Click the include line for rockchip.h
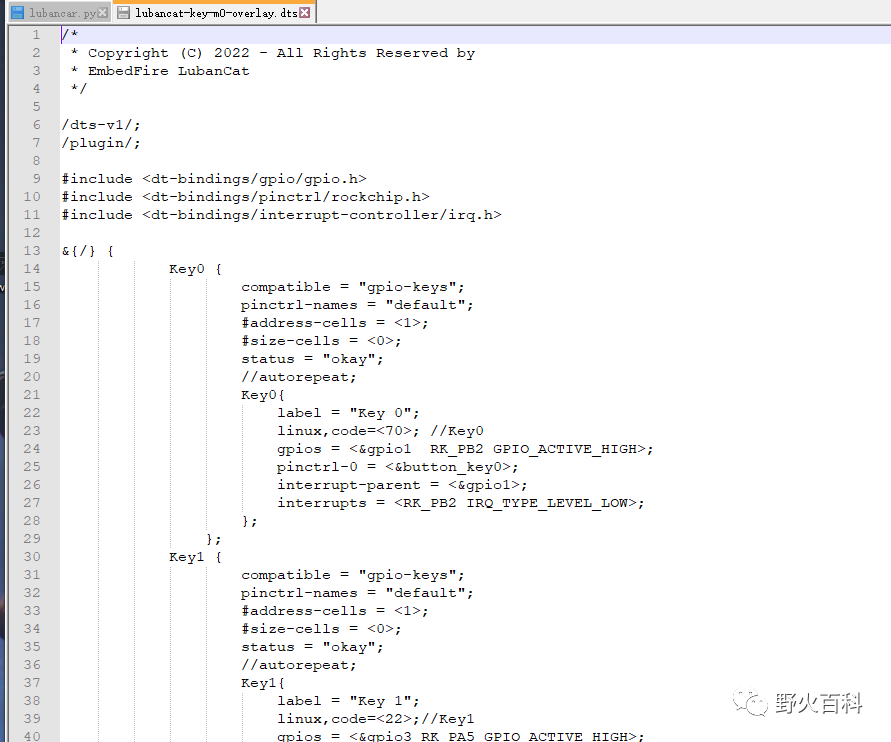891x742 pixels. pos(245,197)
